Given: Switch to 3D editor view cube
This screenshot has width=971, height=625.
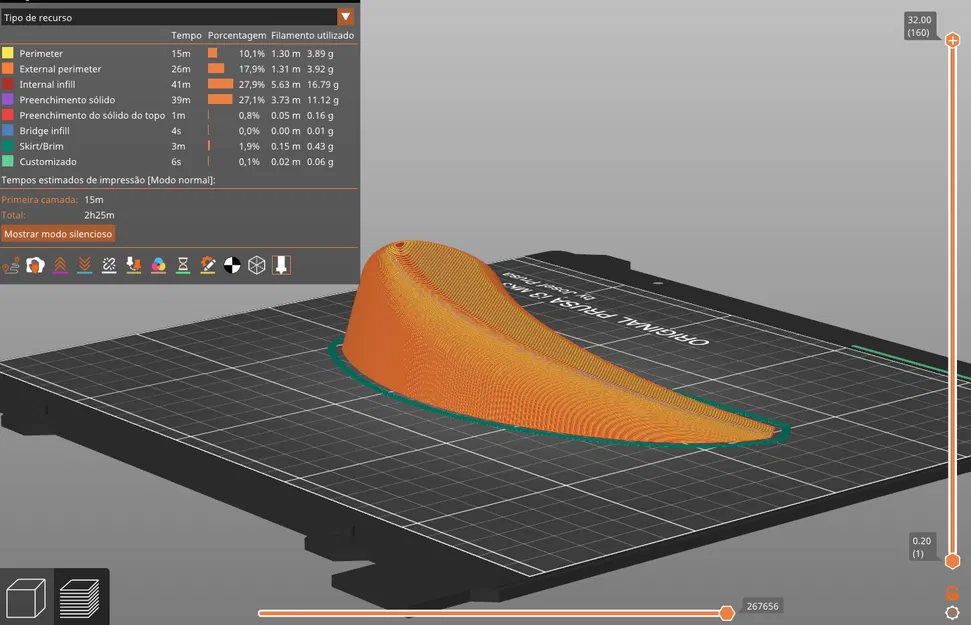Looking at the screenshot, I should [26, 598].
